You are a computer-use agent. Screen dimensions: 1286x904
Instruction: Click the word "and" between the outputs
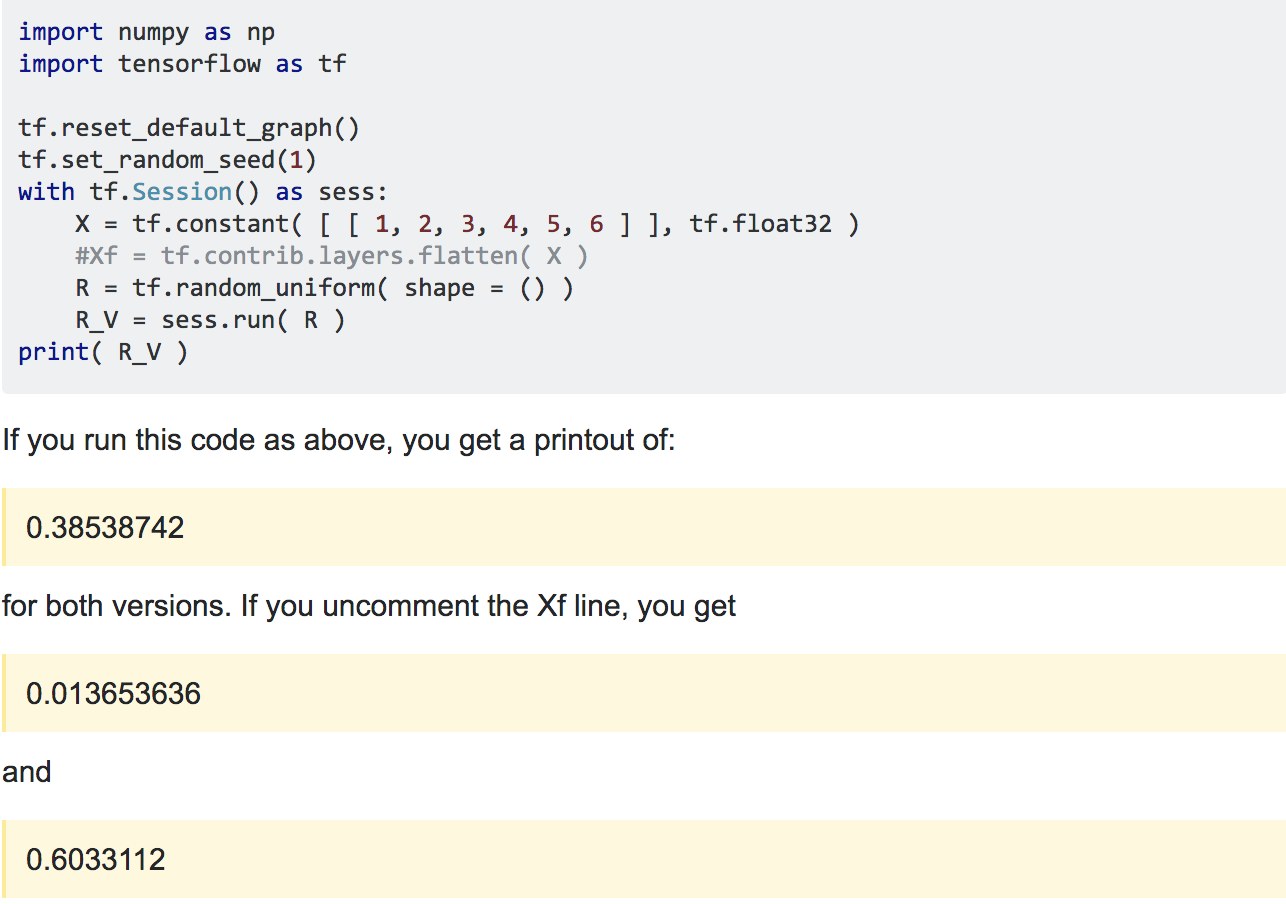click(27, 772)
